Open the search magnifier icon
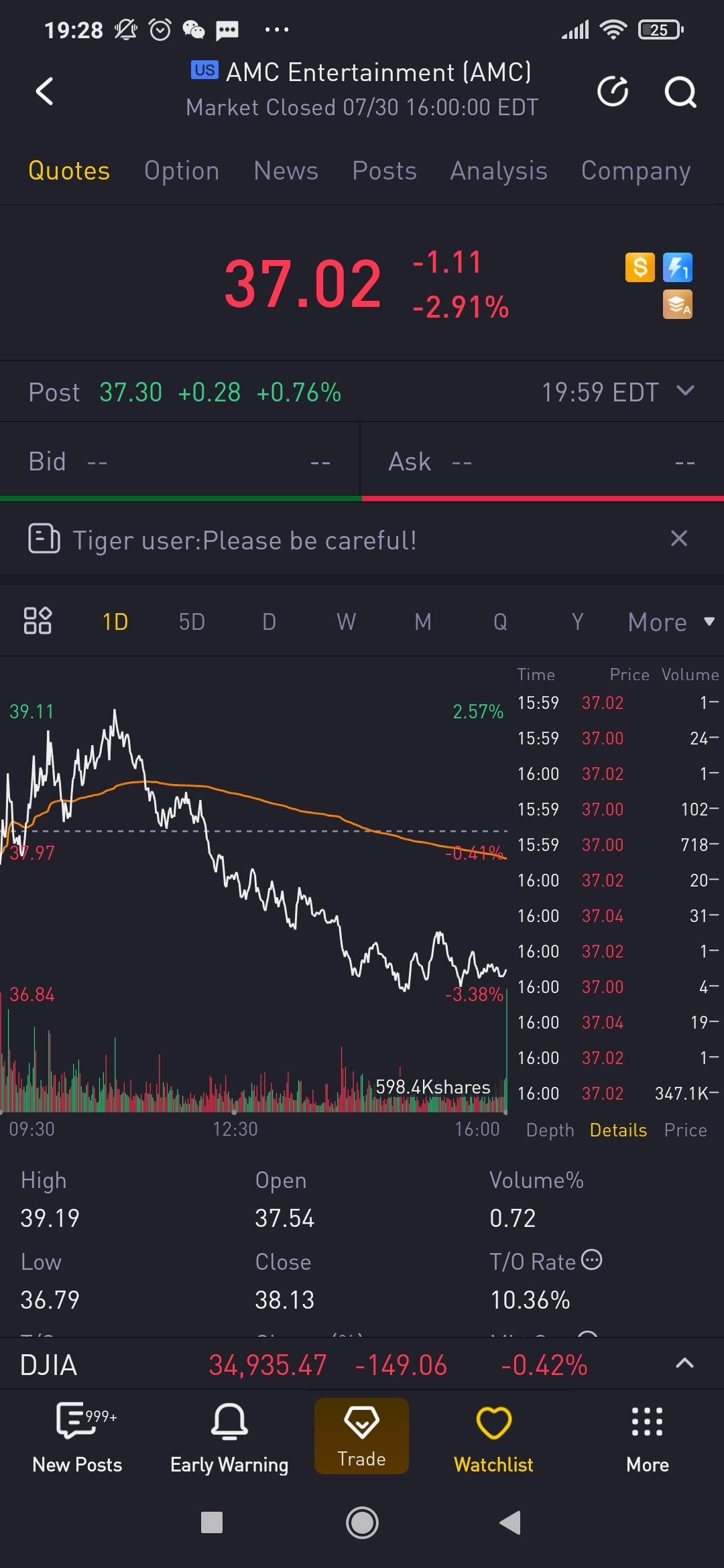Image resolution: width=724 pixels, height=1568 pixels. click(680, 92)
